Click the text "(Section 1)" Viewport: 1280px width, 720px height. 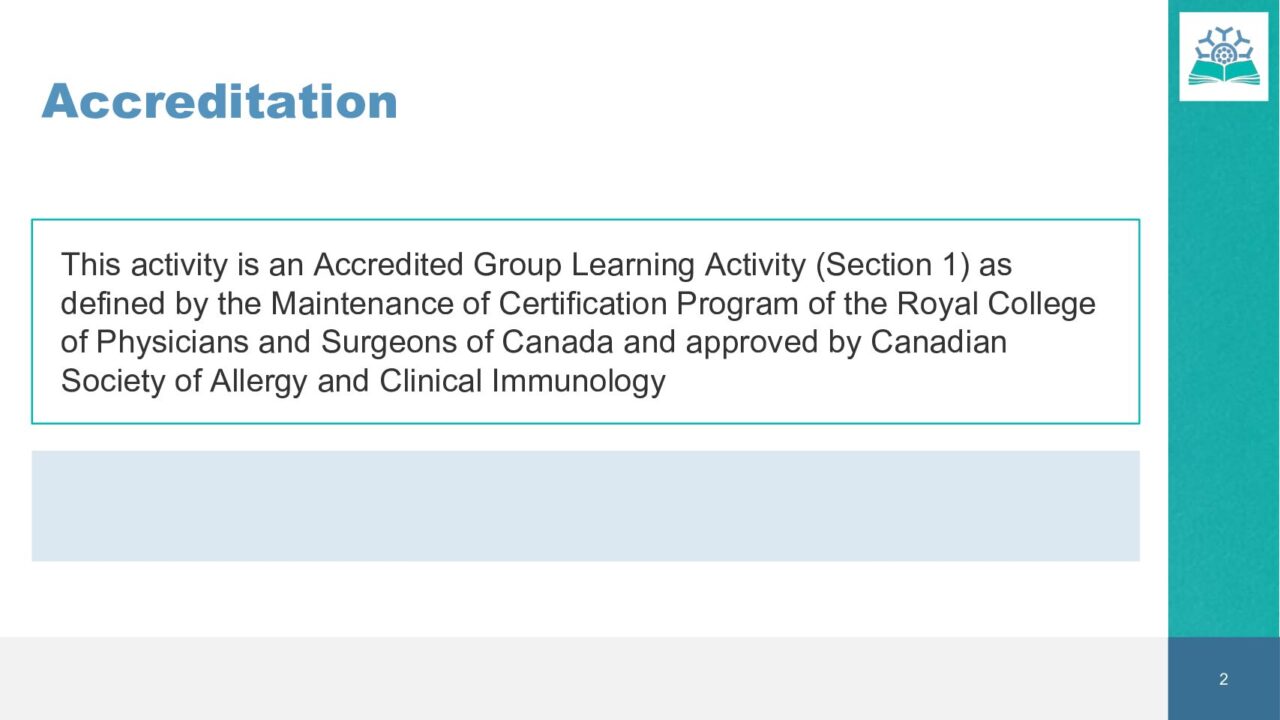pos(892,265)
